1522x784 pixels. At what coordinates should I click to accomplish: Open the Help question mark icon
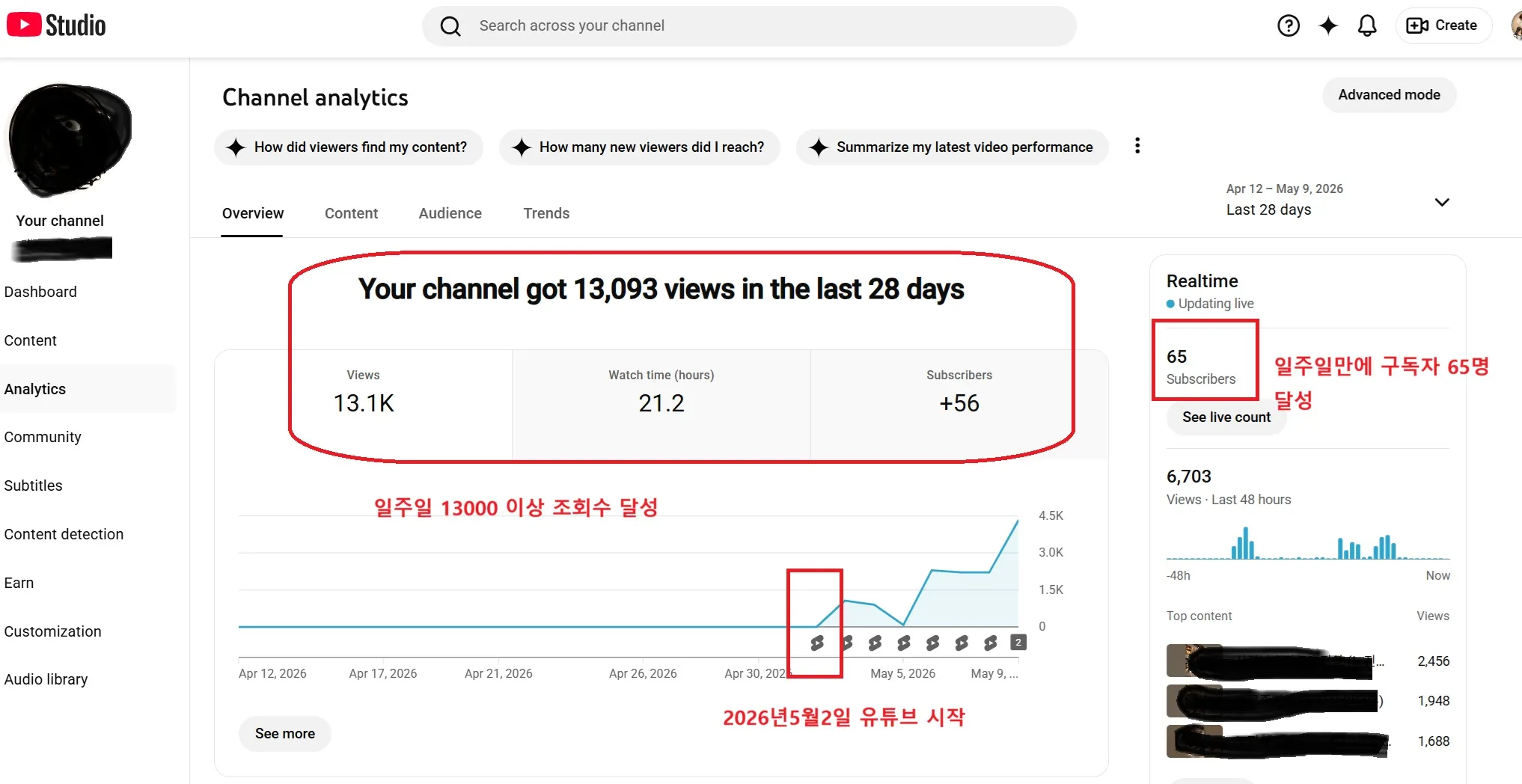pyautogui.click(x=1288, y=26)
